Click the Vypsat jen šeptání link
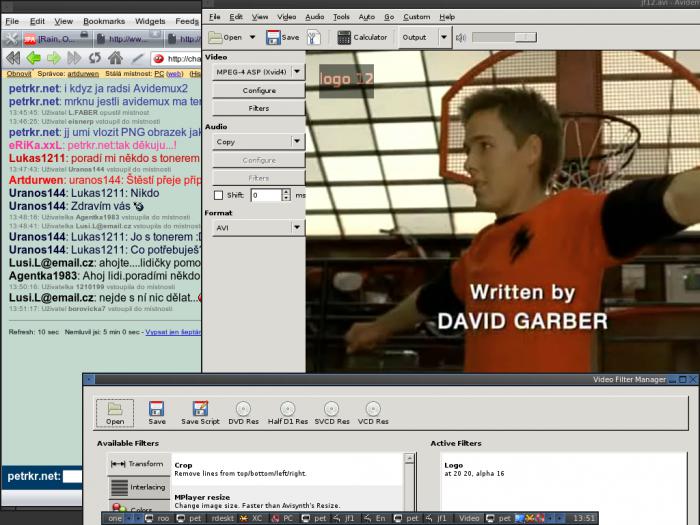 [173, 332]
